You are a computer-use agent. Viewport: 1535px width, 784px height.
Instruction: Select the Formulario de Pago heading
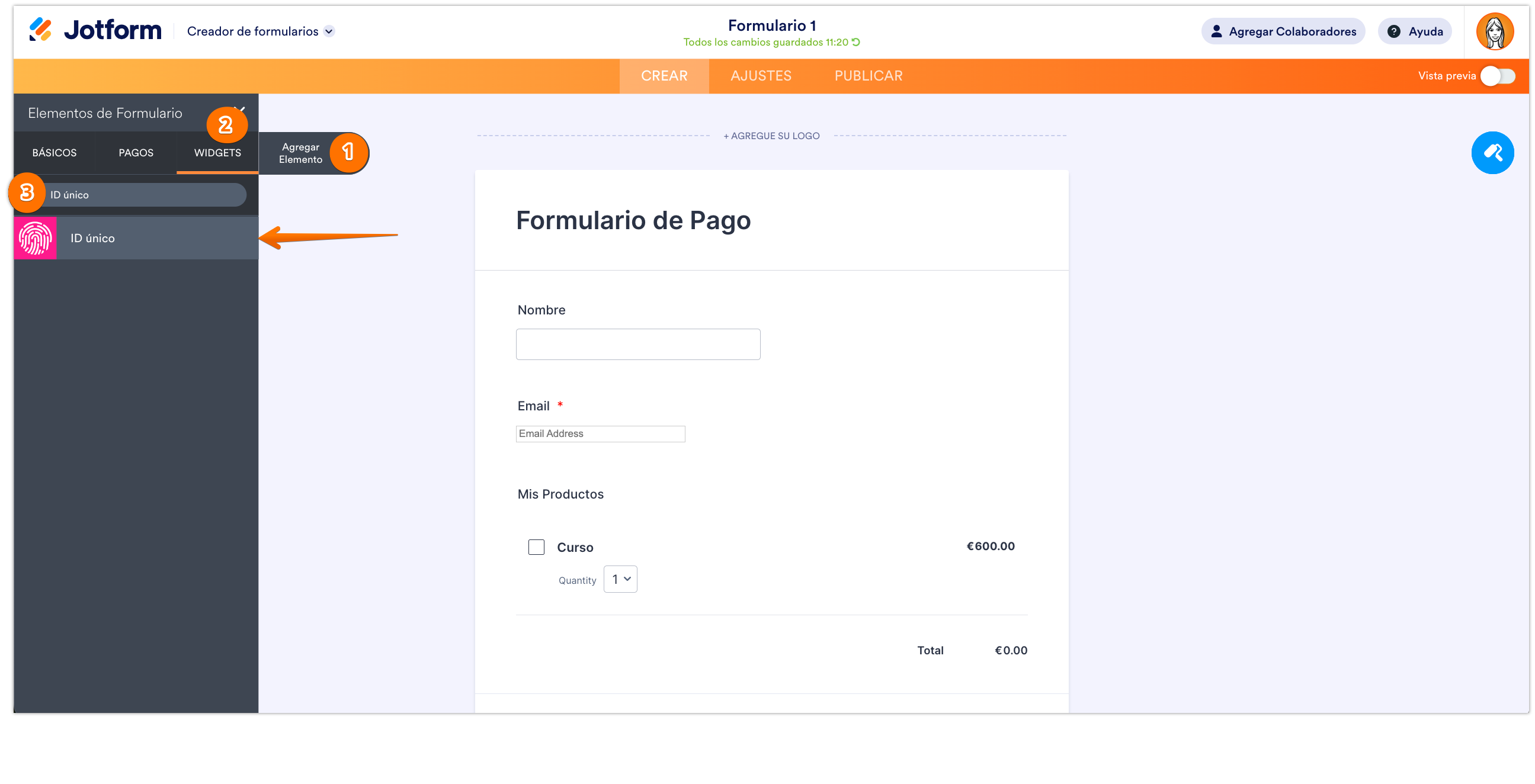tap(633, 220)
